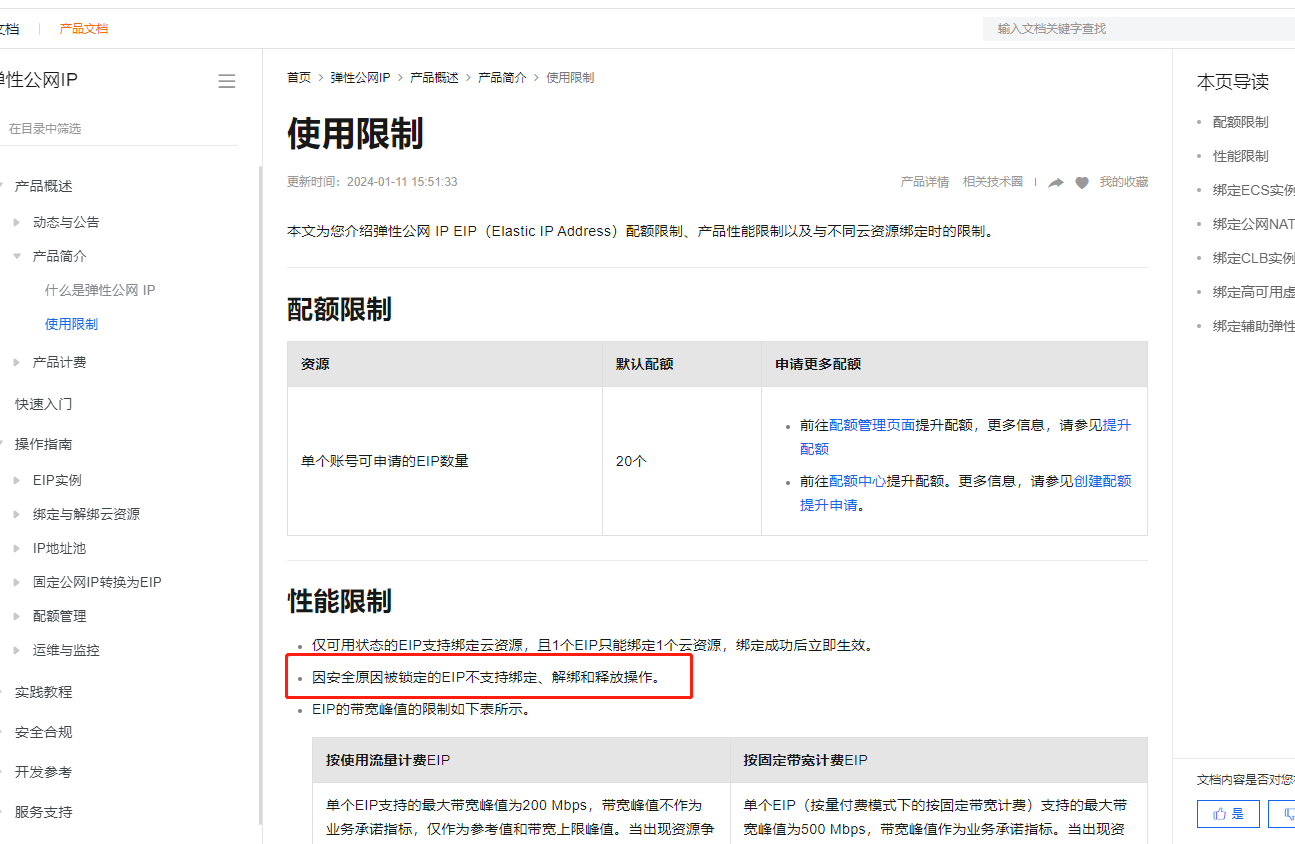Switch to 产品文档 top tab
The height and width of the screenshot is (844, 1295).
[84, 28]
